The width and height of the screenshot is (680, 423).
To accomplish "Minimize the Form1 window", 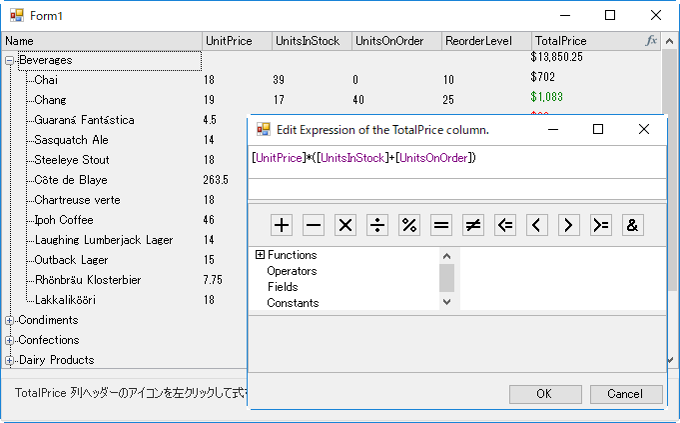I will click(565, 16).
